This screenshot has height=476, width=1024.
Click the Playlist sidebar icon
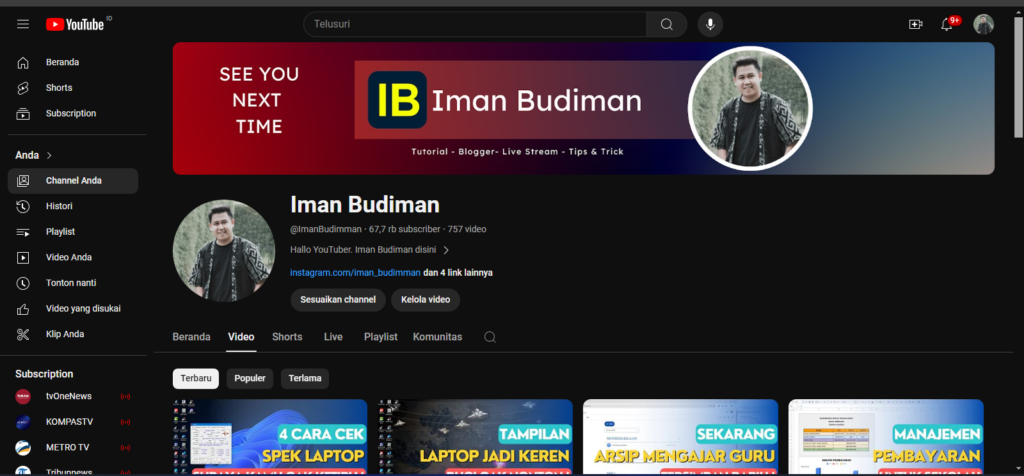tap(23, 232)
